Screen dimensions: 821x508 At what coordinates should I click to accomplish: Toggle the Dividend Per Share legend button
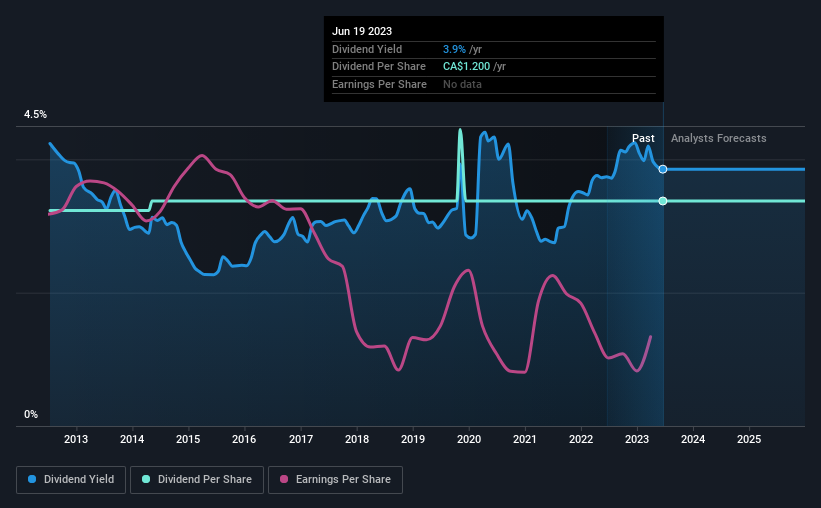[x=197, y=480]
